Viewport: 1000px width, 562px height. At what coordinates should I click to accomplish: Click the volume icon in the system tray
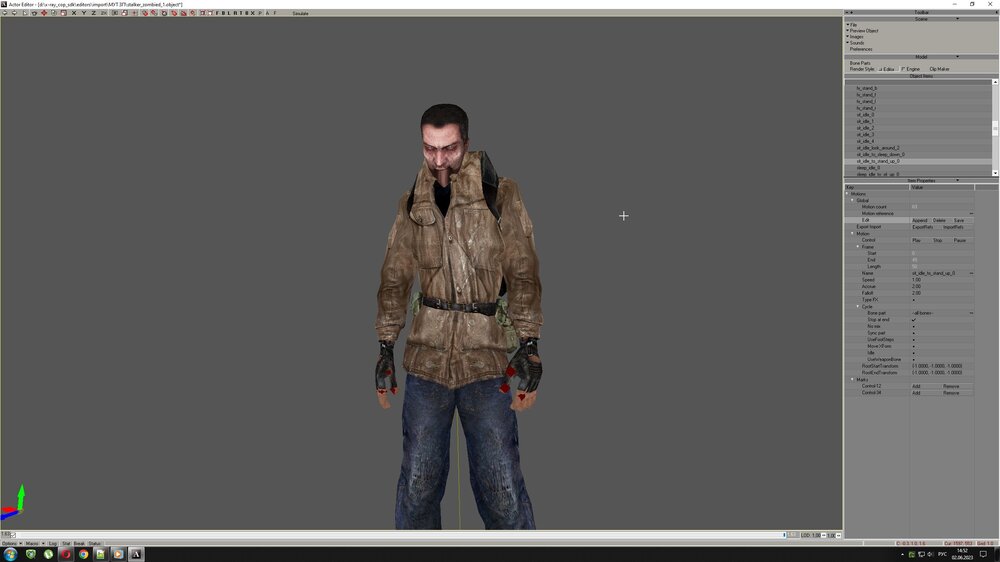point(930,554)
